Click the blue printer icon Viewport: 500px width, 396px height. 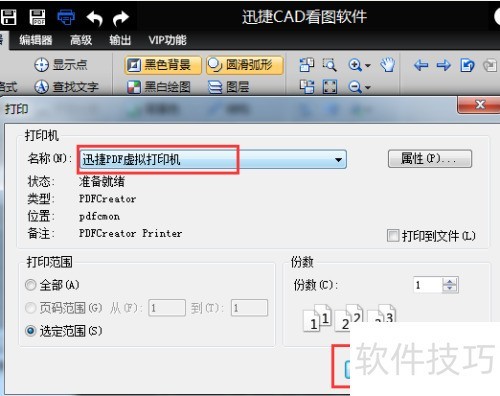click(x=66, y=17)
